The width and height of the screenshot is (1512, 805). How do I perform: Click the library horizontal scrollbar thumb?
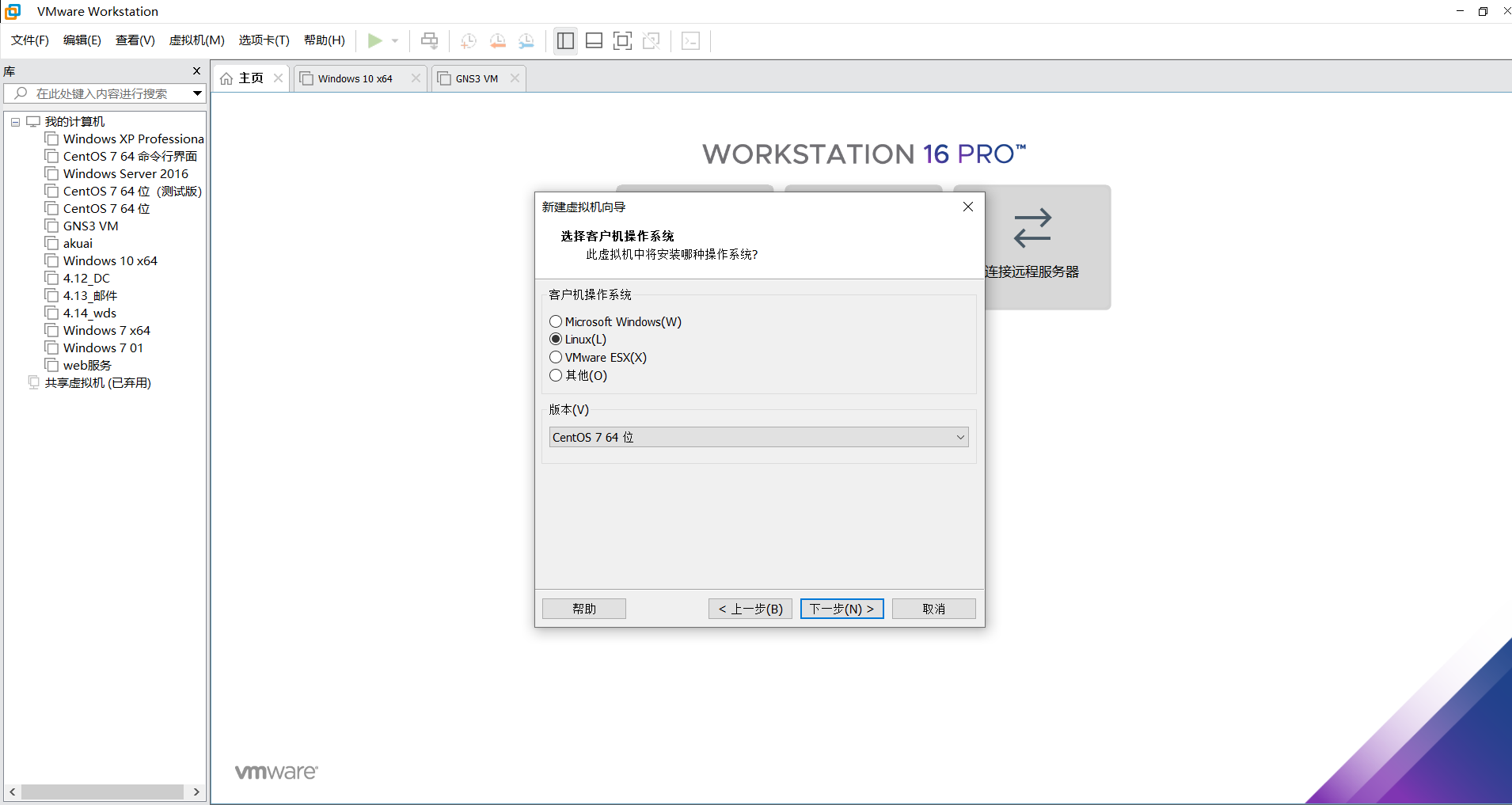point(102,792)
